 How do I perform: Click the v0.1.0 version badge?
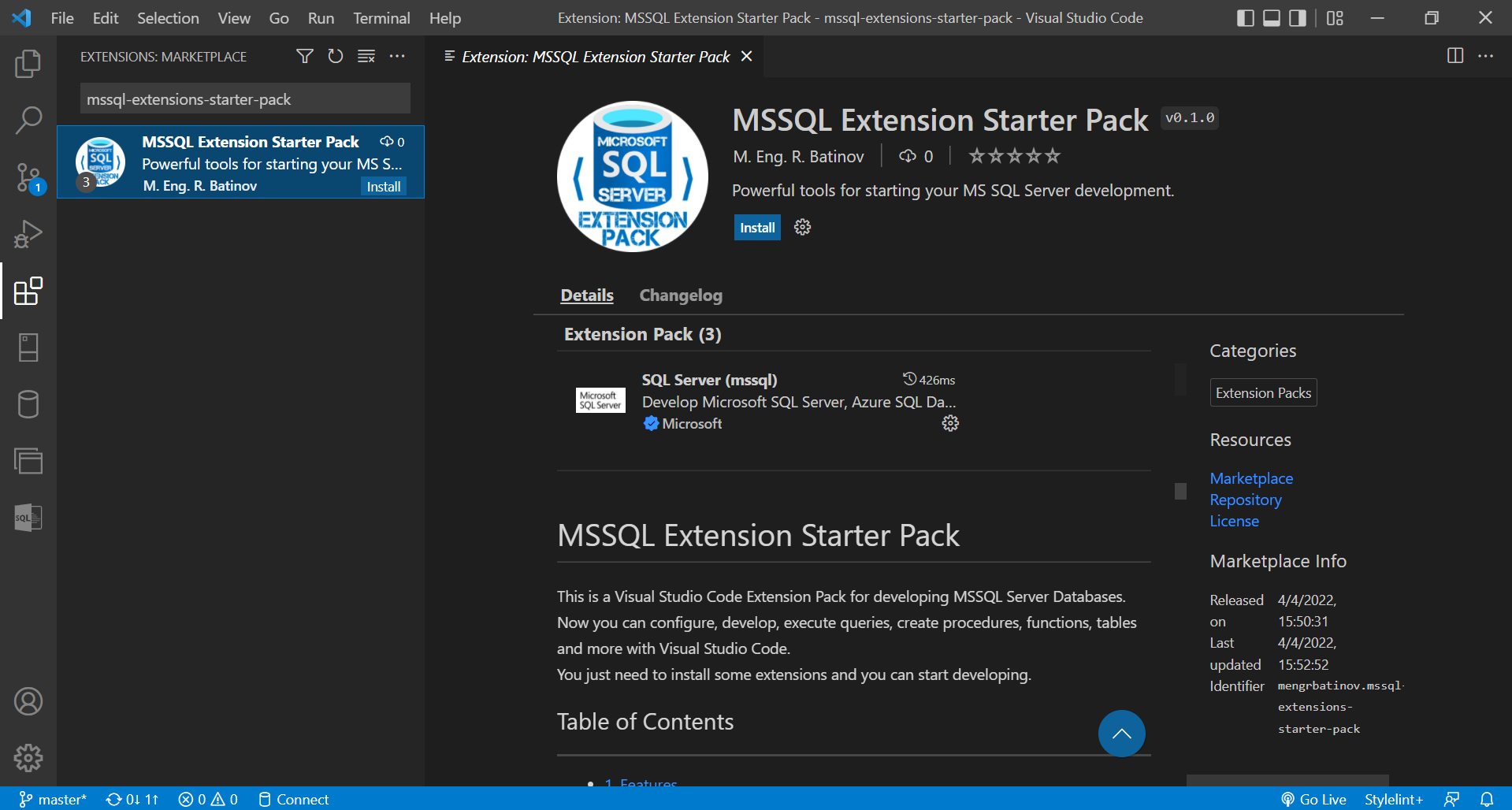tap(1190, 118)
